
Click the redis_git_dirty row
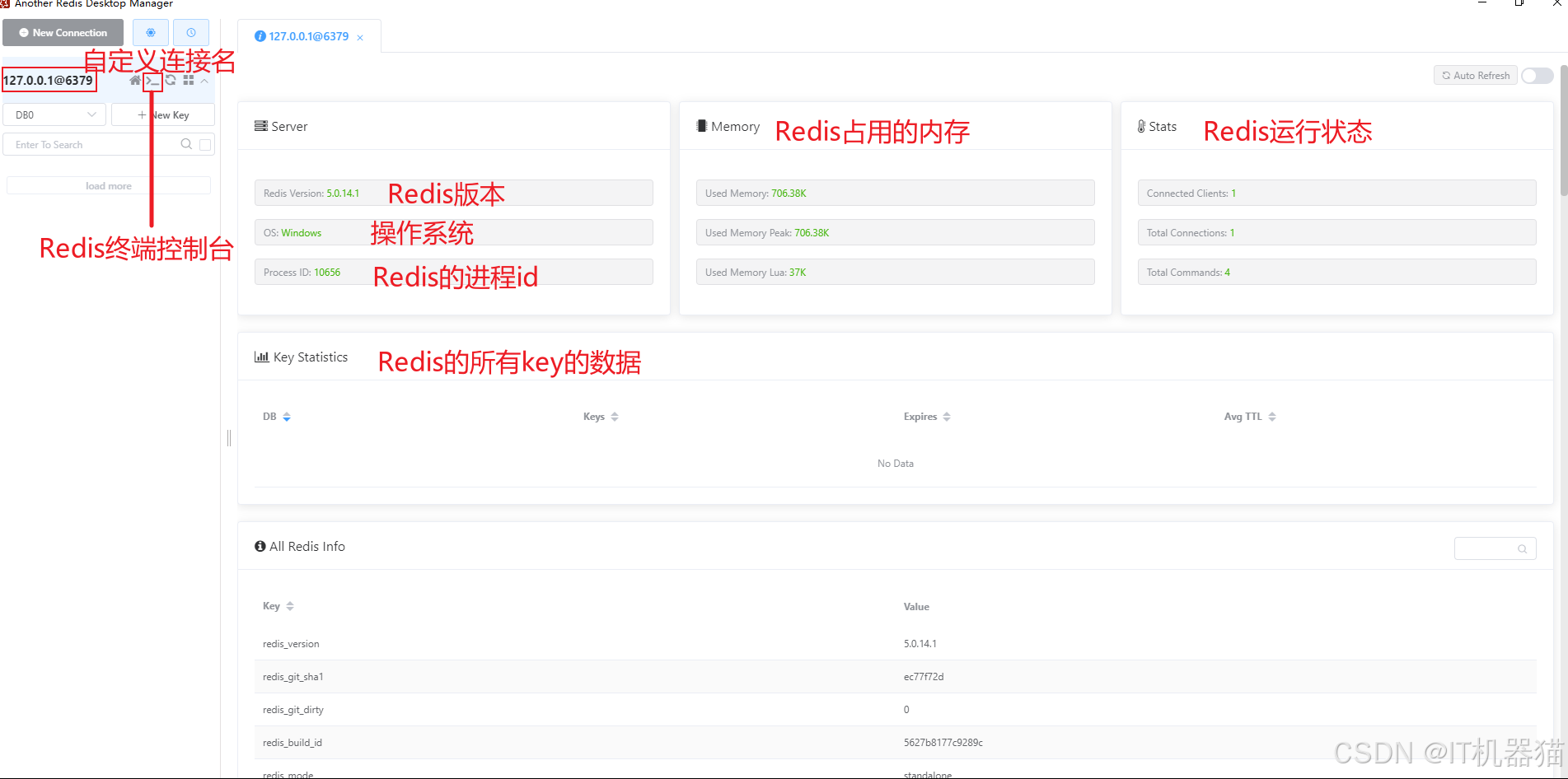click(x=896, y=710)
